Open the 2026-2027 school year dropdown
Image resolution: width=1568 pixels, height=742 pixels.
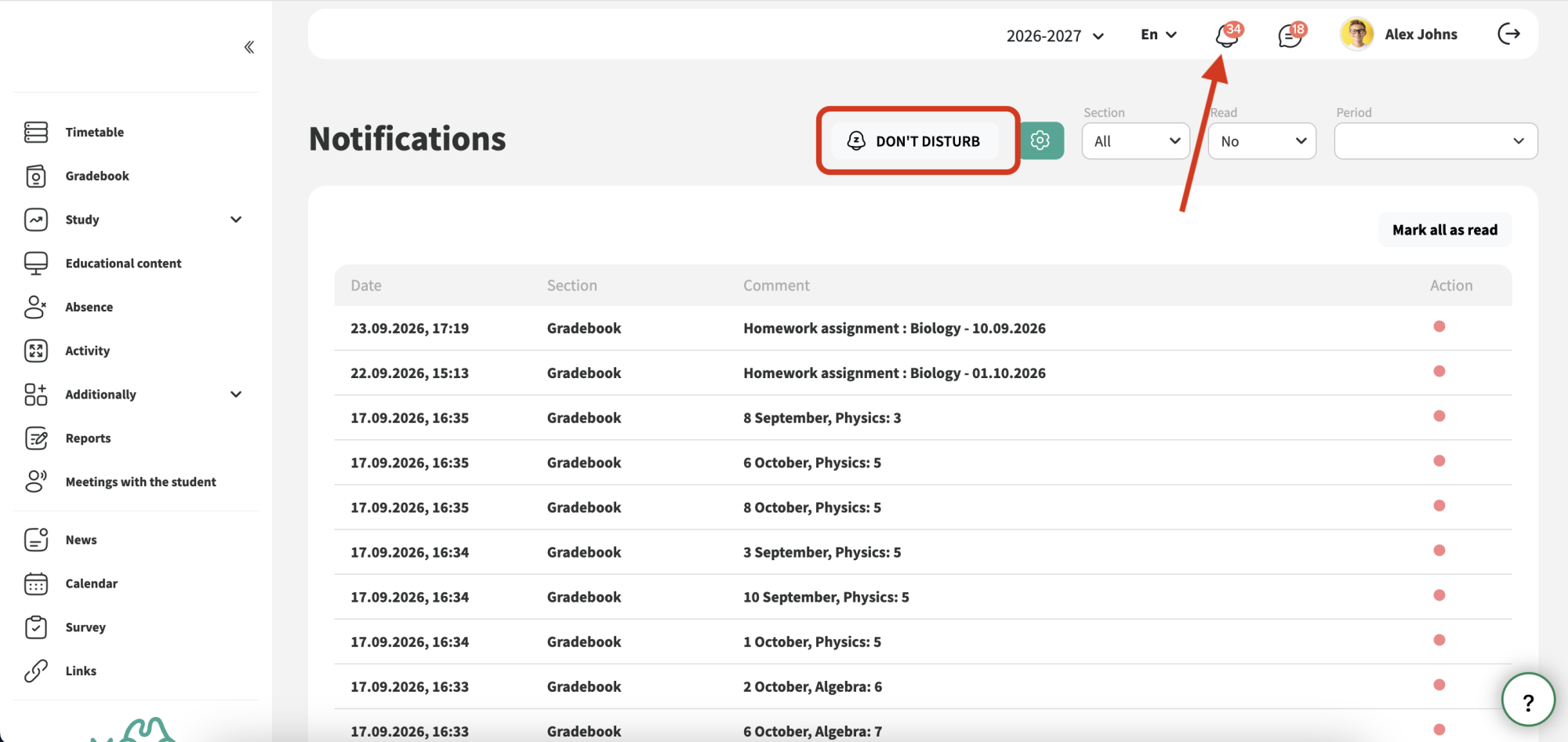coord(1055,35)
